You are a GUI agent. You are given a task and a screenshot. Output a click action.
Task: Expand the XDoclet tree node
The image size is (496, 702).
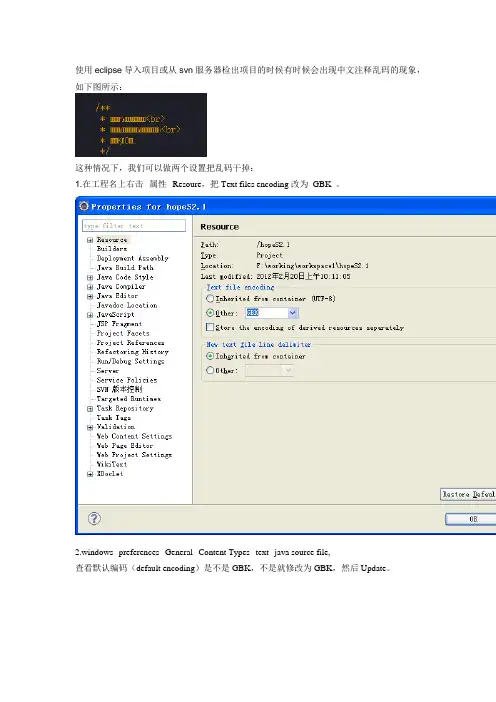[x=90, y=474]
